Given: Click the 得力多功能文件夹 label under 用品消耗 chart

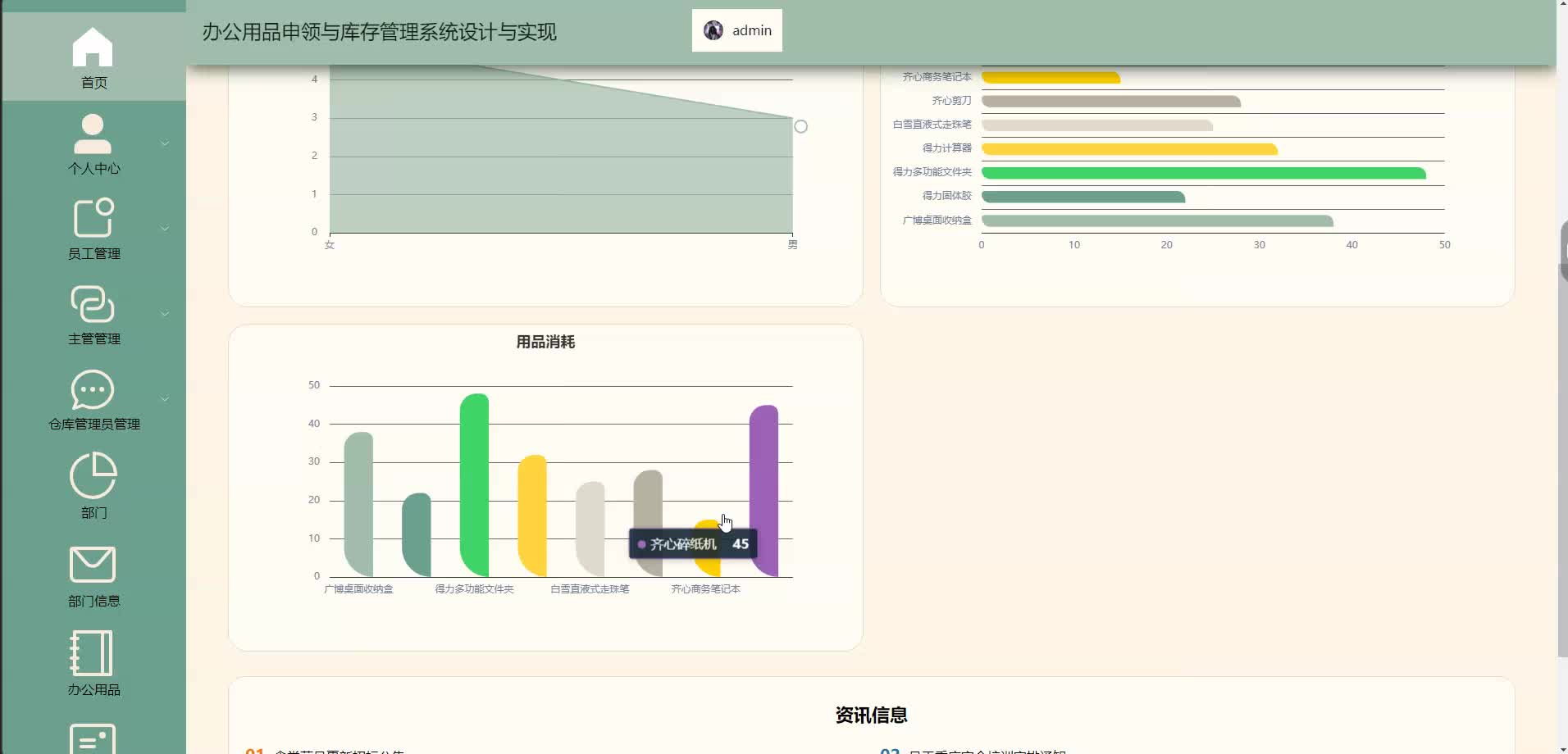Looking at the screenshot, I should 474,589.
